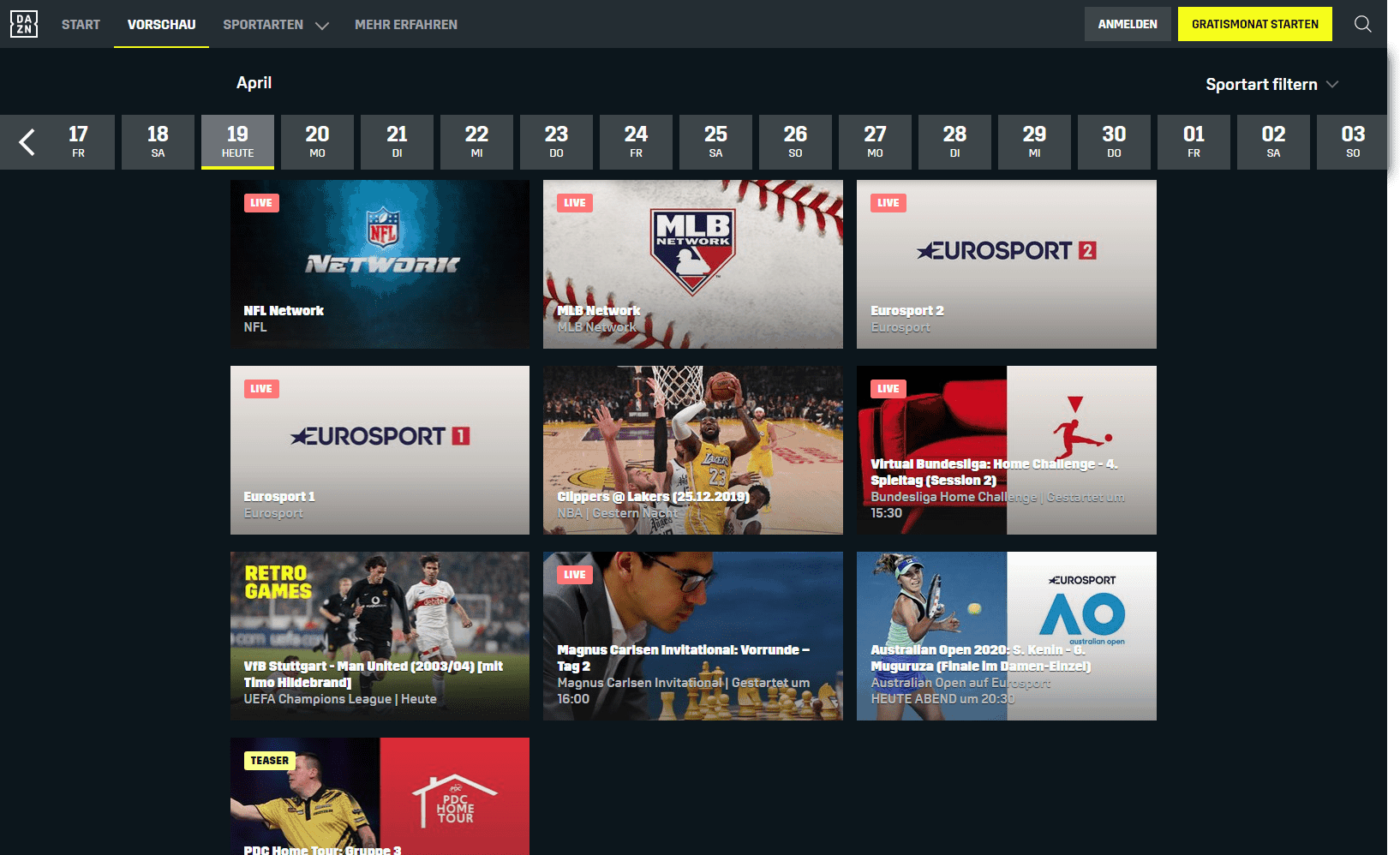Select date 26 SO

pyautogui.click(x=795, y=142)
